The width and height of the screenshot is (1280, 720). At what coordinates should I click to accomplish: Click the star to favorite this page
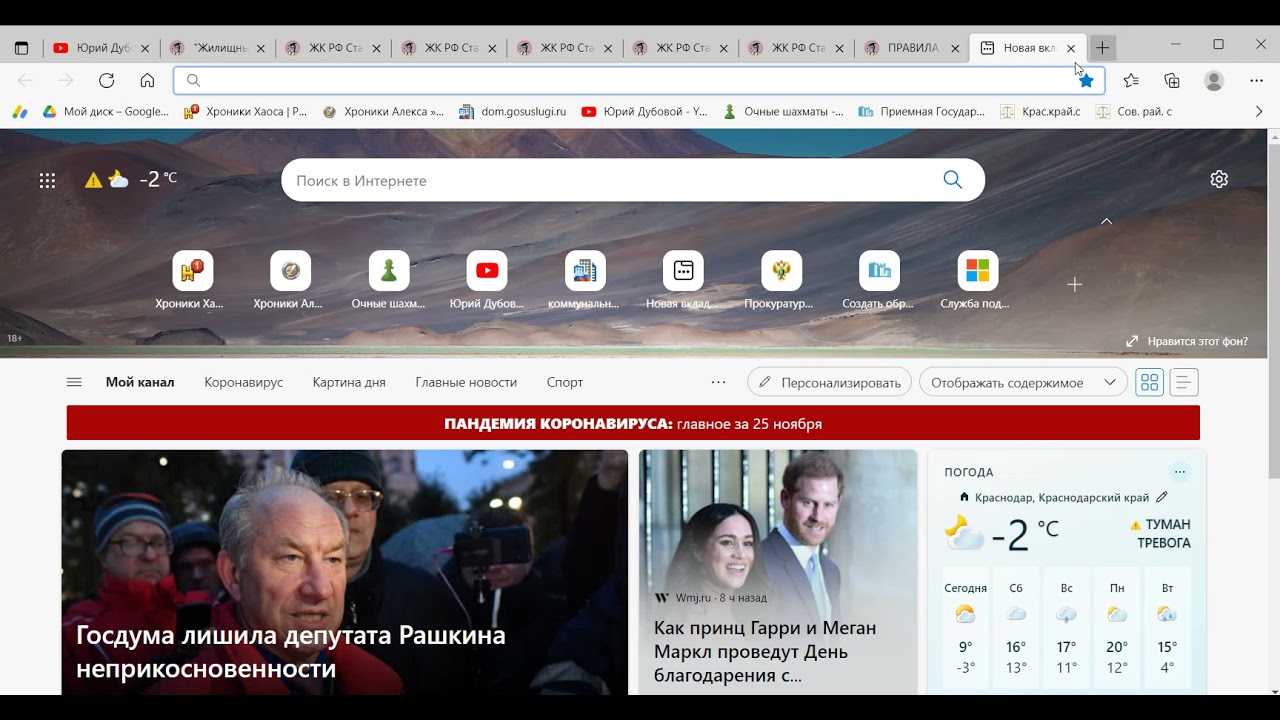(x=1086, y=81)
